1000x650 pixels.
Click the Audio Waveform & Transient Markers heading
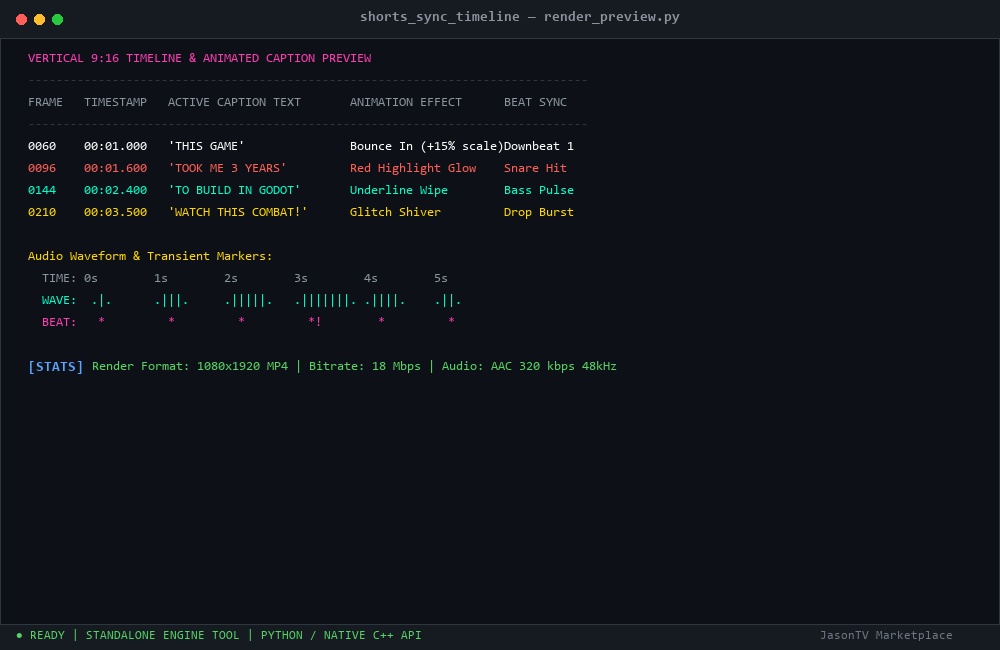pyautogui.click(x=150, y=256)
